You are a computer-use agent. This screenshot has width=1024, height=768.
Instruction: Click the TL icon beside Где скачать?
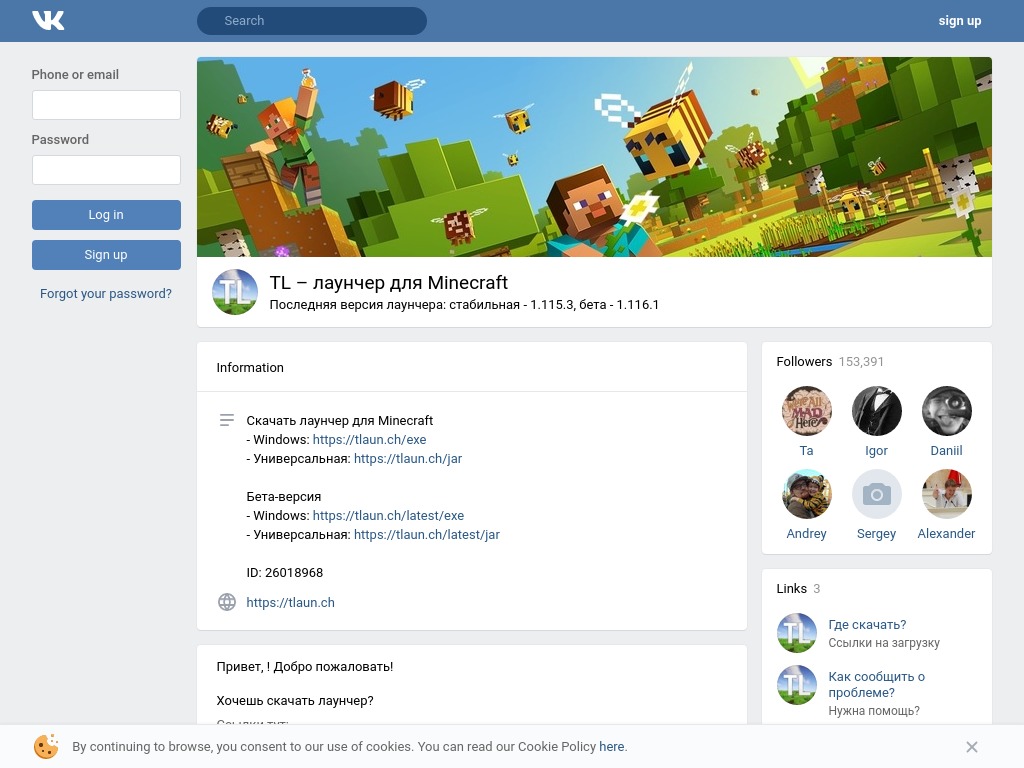point(797,633)
